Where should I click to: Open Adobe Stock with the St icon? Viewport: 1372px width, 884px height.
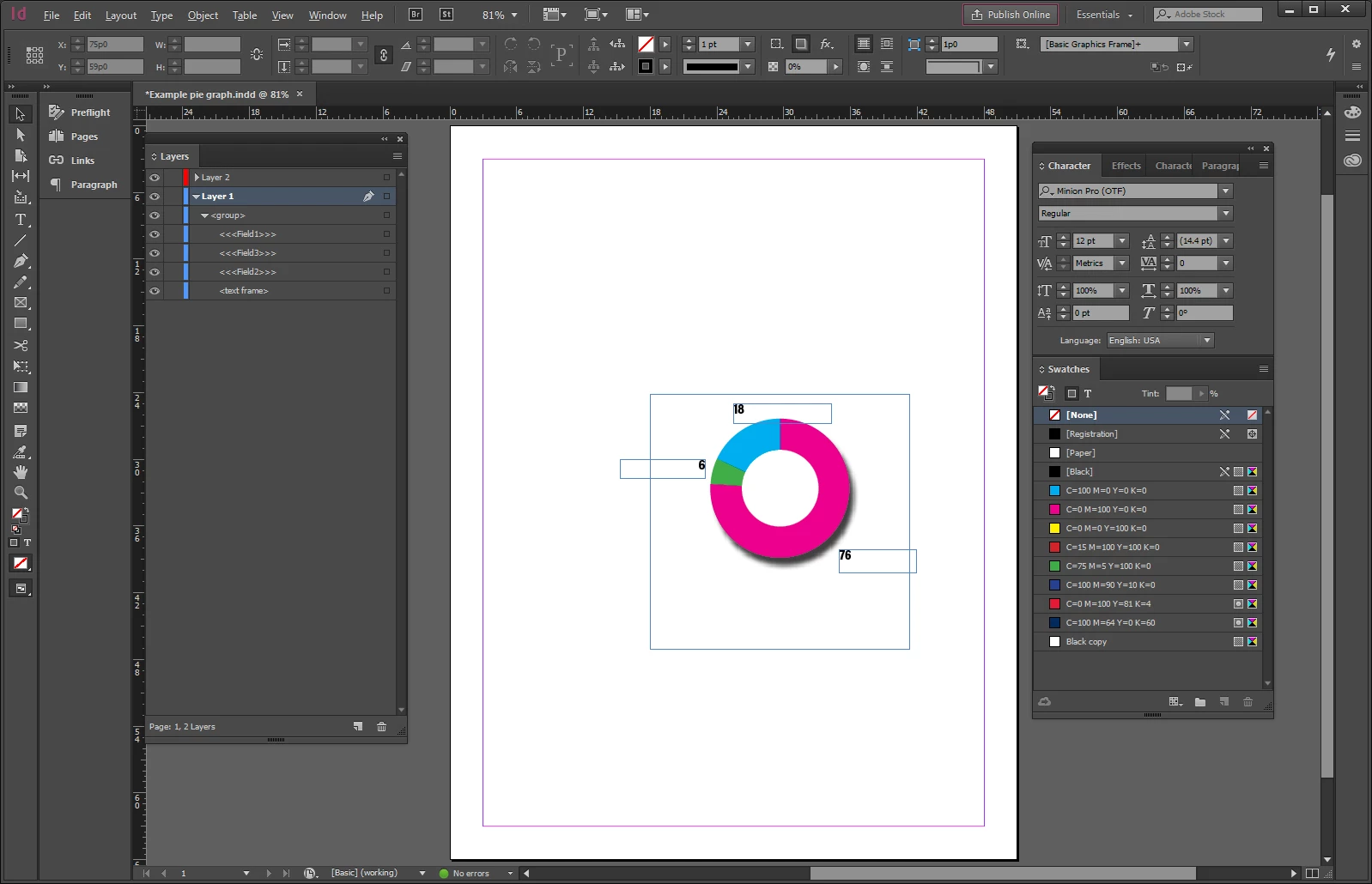tap(446, 15)
